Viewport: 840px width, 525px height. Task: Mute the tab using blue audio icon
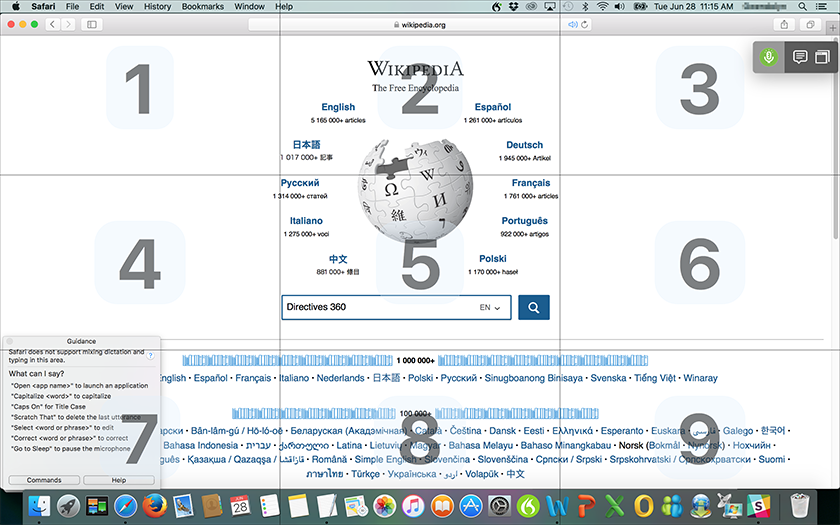(572, 25)
